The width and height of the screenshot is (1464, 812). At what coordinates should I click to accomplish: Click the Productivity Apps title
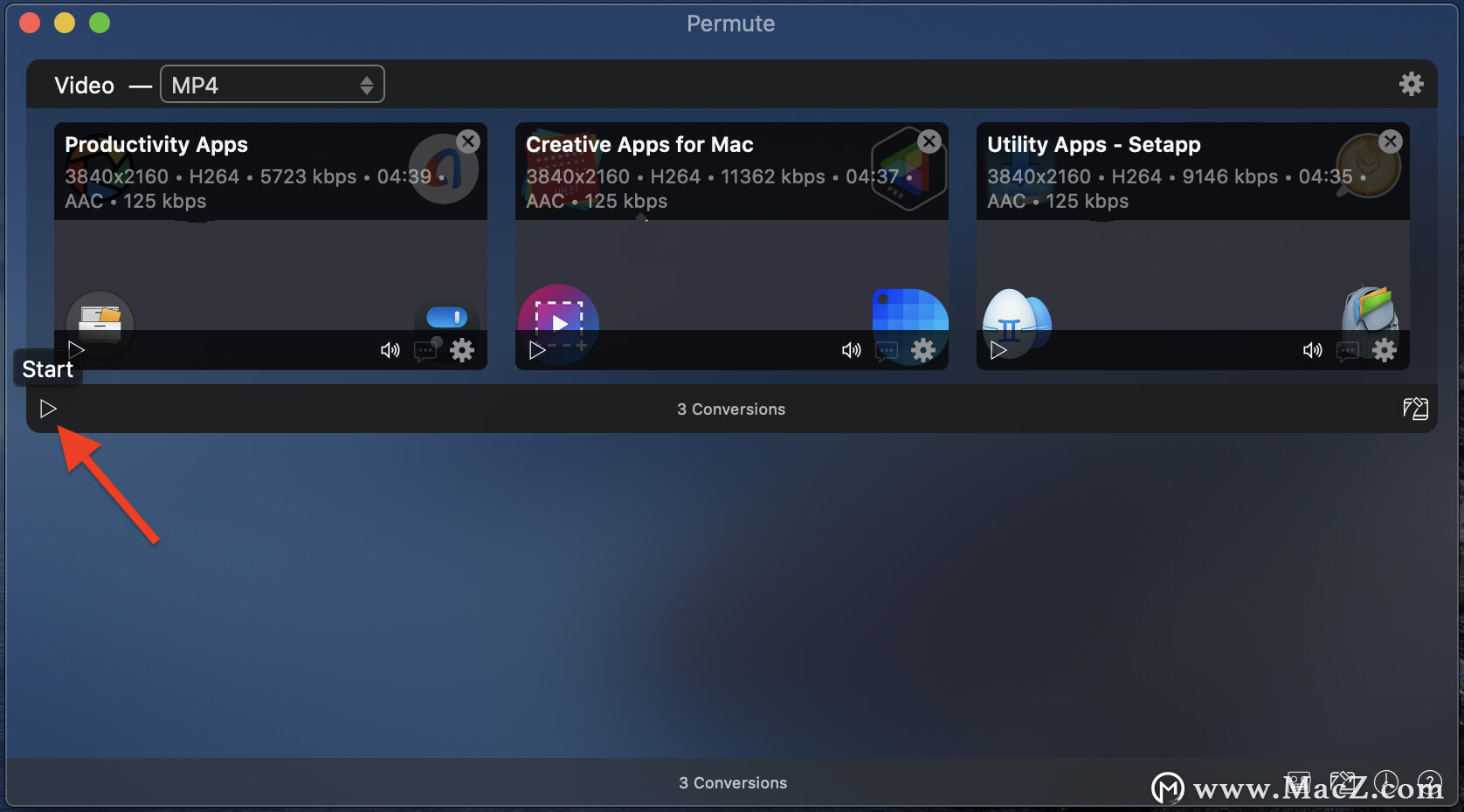tap(156, 145)
